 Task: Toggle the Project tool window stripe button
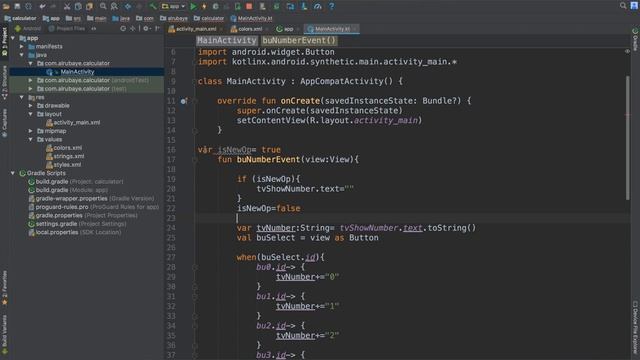[x=4, y=41]
